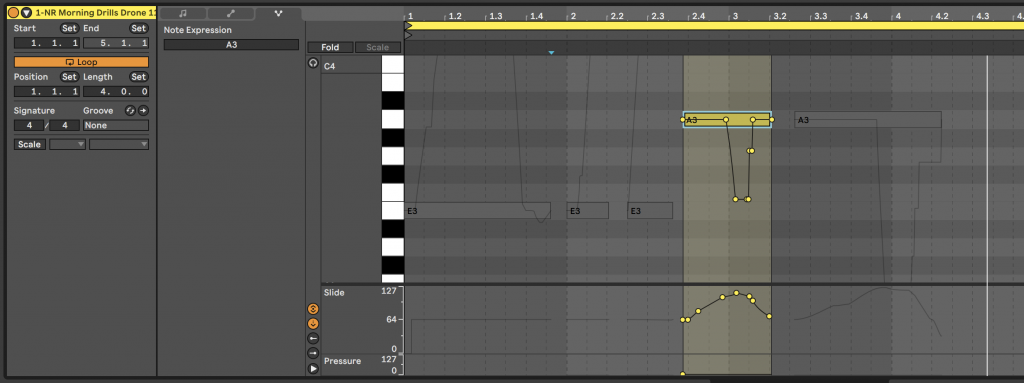
Task: Select the loop Position value field
Action: click(47, 92)
